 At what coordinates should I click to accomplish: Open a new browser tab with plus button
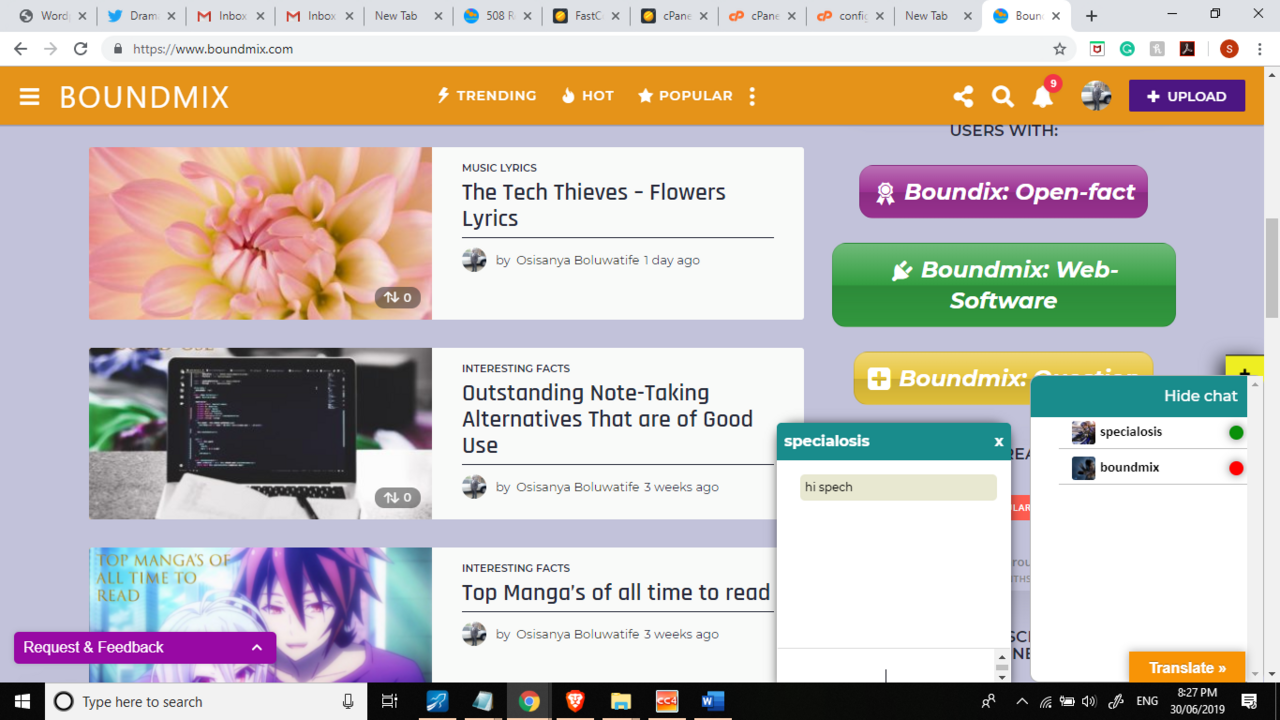[x=1091, y=16]
